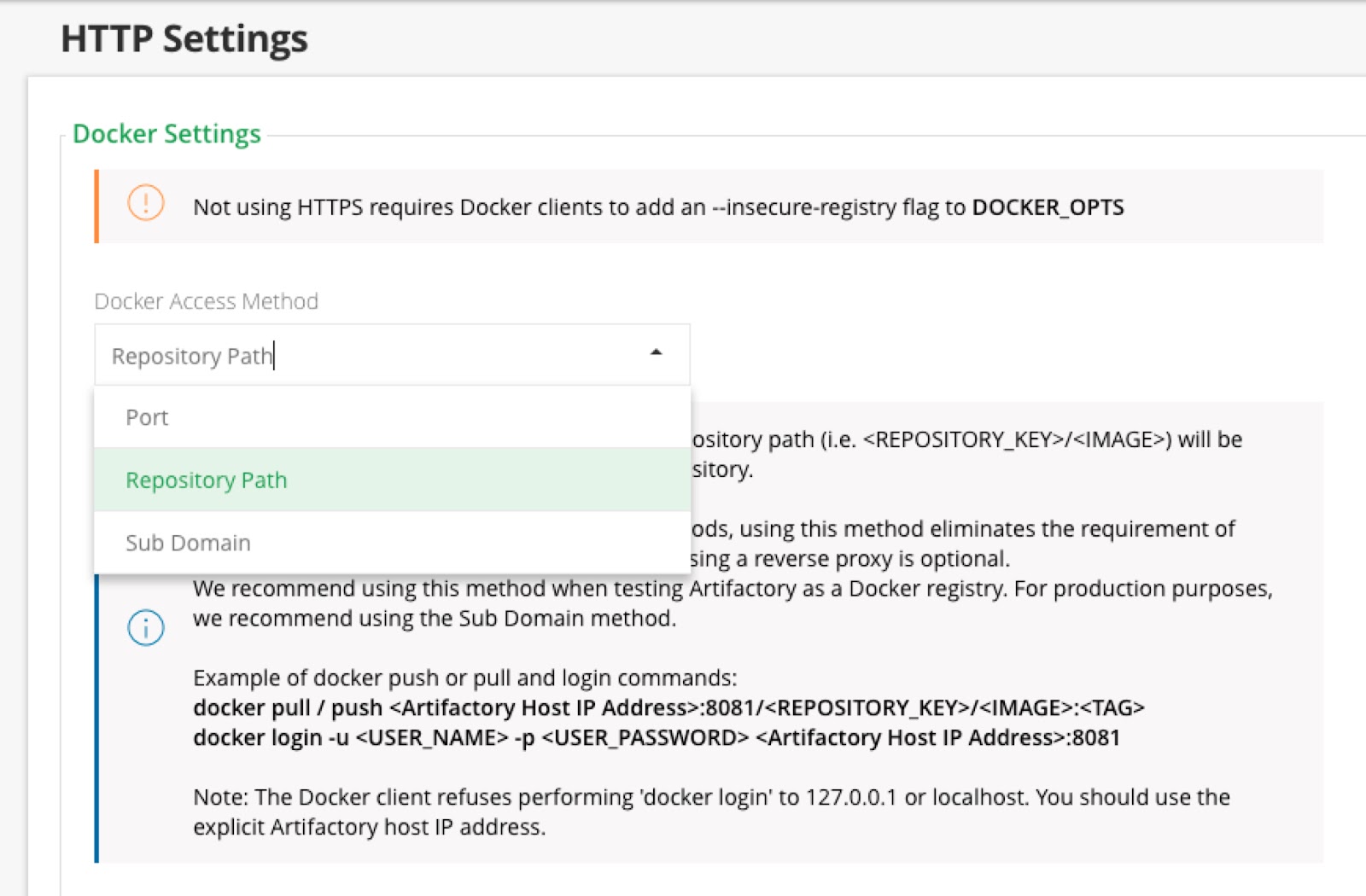Collapse the Docker Access Method dropdown arrow

[656, 352]
